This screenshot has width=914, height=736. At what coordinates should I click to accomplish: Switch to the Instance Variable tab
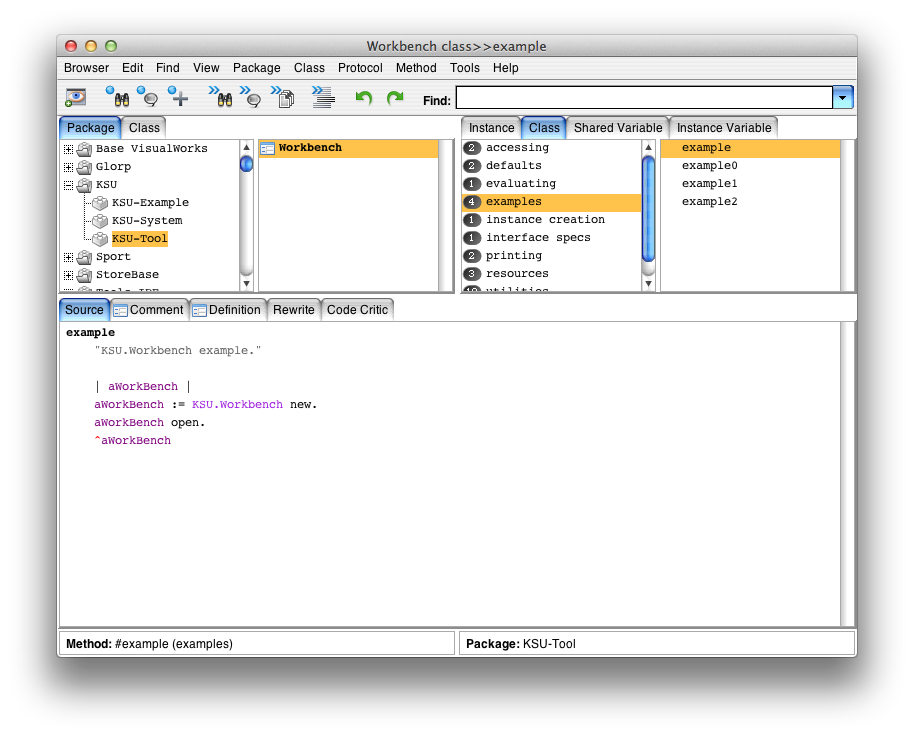[x=724, y=128]
